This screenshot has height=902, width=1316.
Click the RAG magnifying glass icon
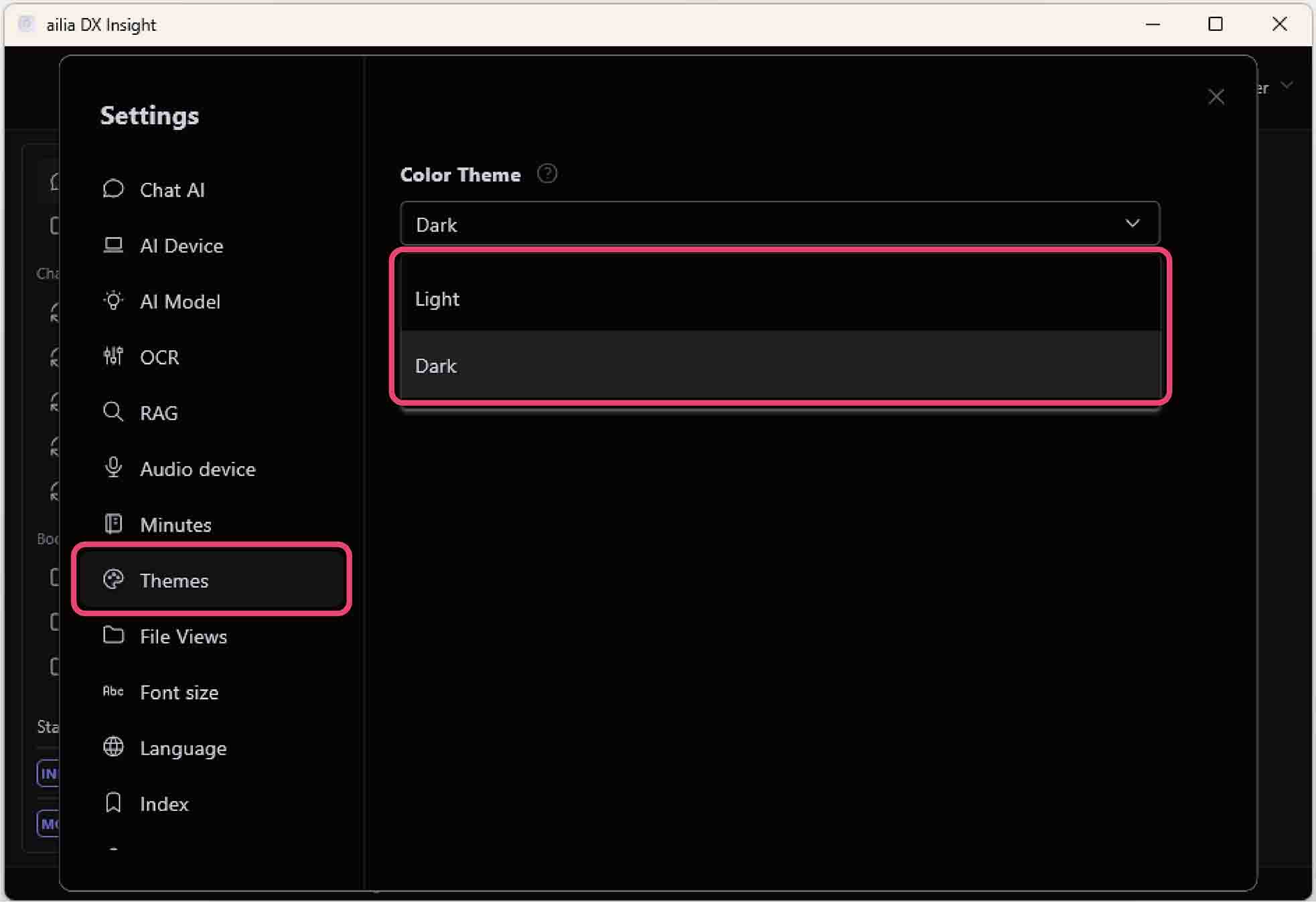coord(113,412)
